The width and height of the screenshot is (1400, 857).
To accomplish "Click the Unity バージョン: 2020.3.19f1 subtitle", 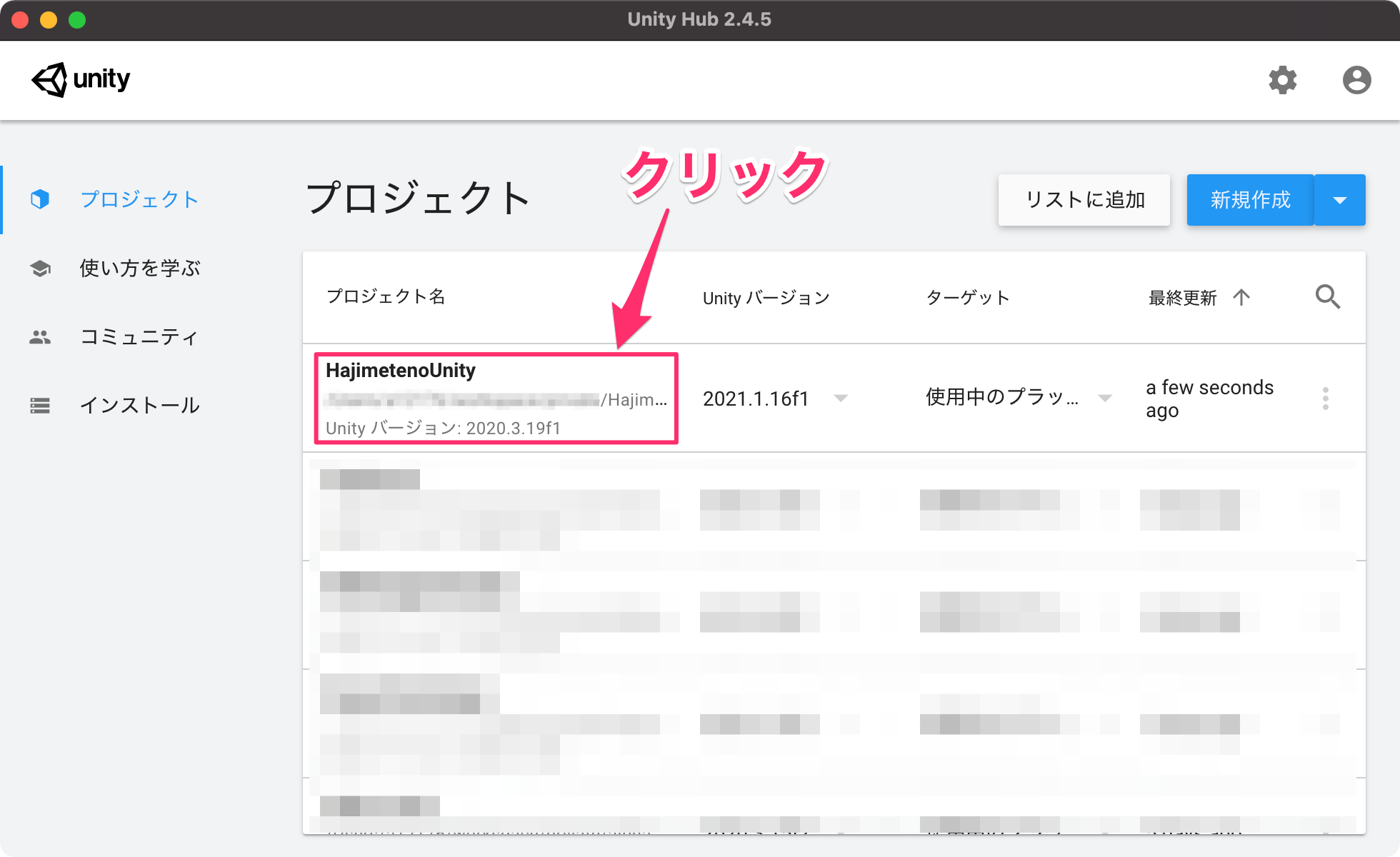I will 443,428.
